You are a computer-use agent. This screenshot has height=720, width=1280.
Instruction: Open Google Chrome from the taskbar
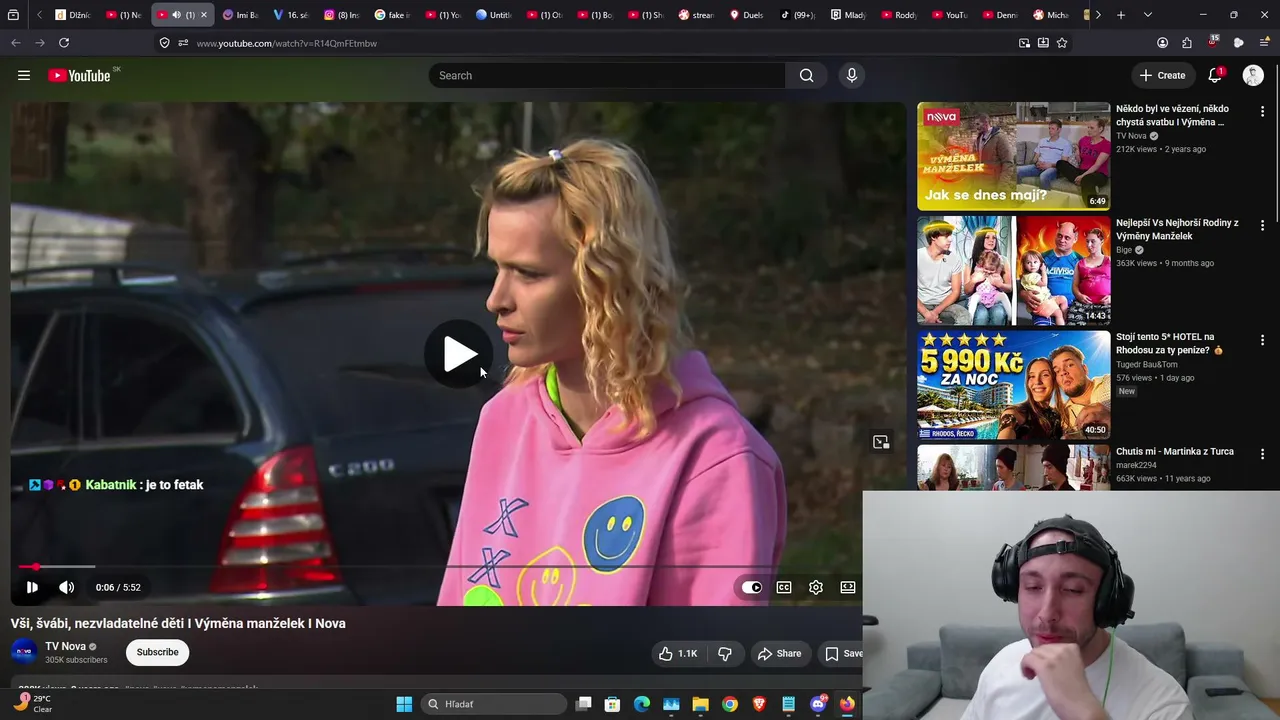pyautogui.click(x=730, y=704)
